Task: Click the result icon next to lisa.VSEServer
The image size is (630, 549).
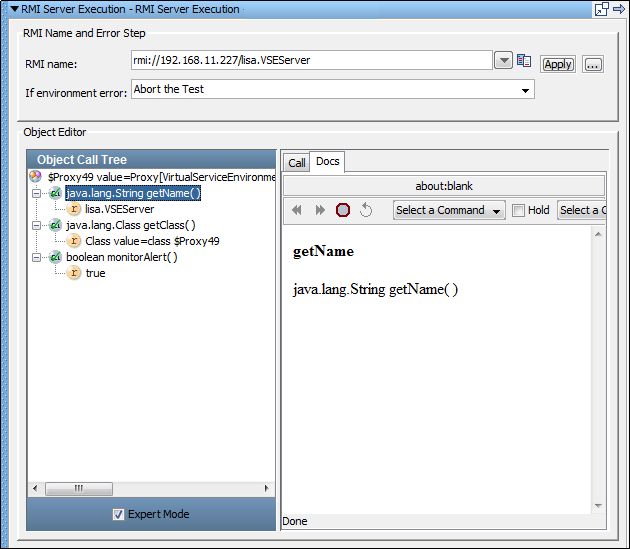Action: point(74,209)
